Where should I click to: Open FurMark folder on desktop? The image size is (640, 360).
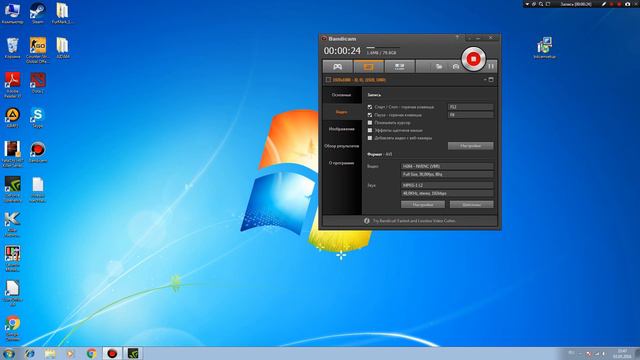coord(62,13)
